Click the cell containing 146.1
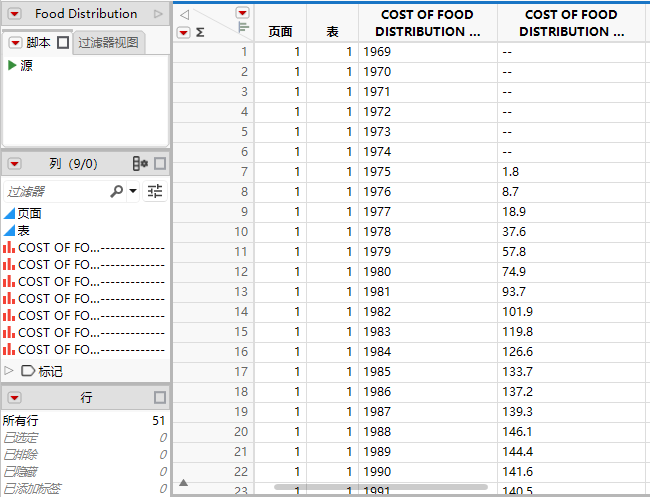 571,432
